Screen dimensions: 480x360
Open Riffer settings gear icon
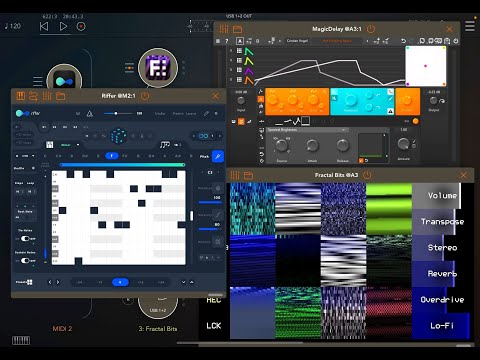point(216,113)
